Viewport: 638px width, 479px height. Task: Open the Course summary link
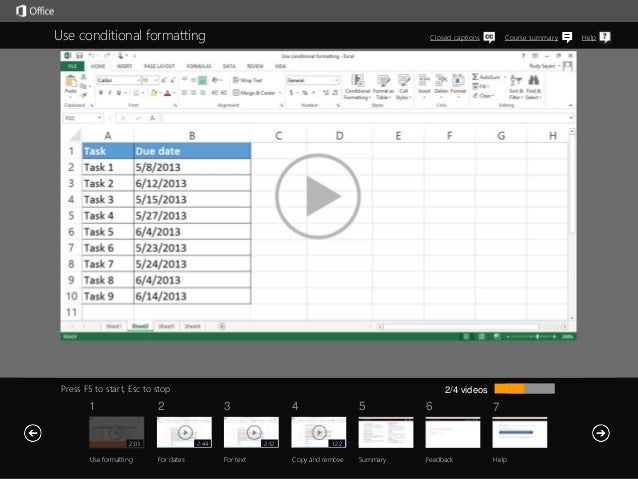point(531,38)
